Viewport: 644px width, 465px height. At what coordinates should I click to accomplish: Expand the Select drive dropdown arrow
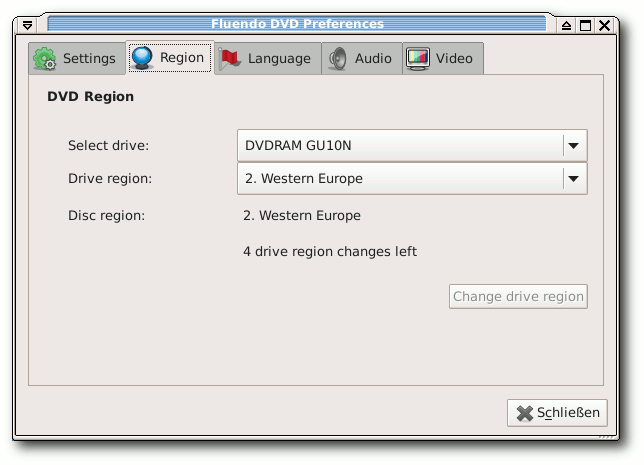click(x=574, y=145)
